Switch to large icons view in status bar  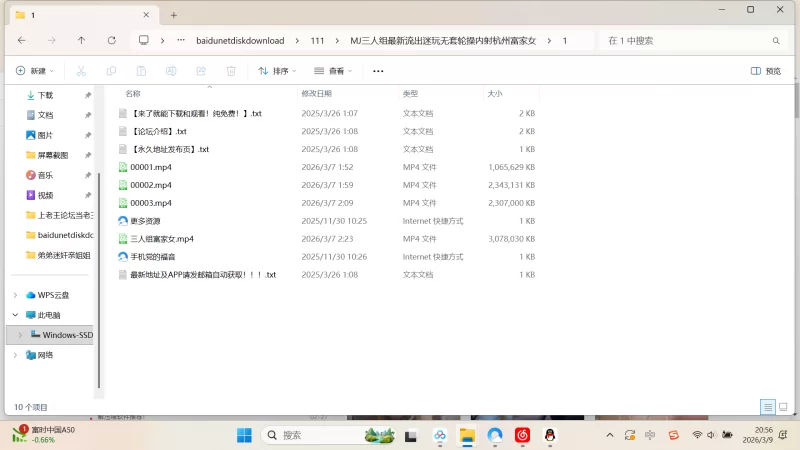click(x=784, y=407)
